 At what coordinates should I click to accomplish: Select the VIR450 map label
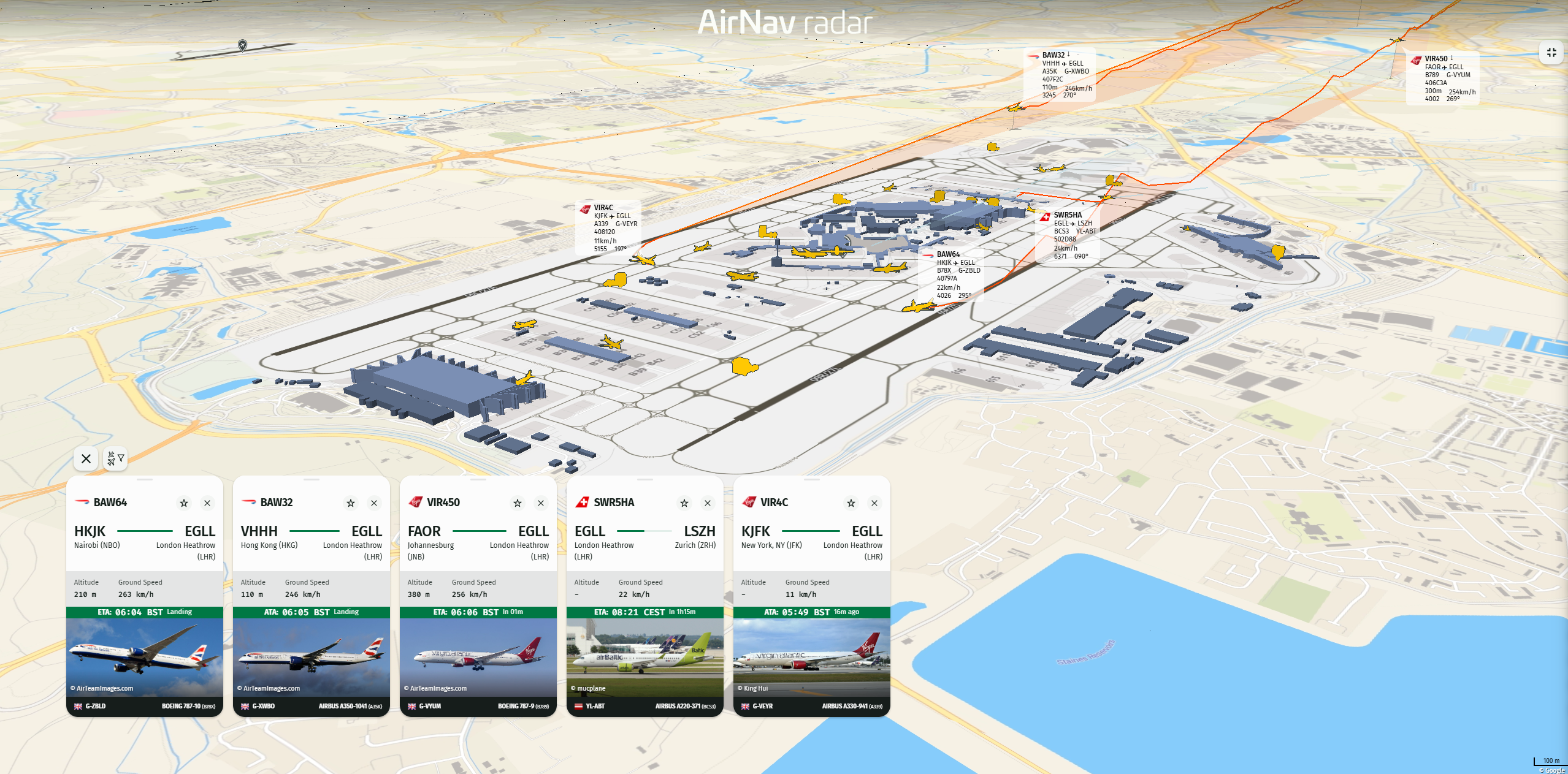pos(1443,78)
